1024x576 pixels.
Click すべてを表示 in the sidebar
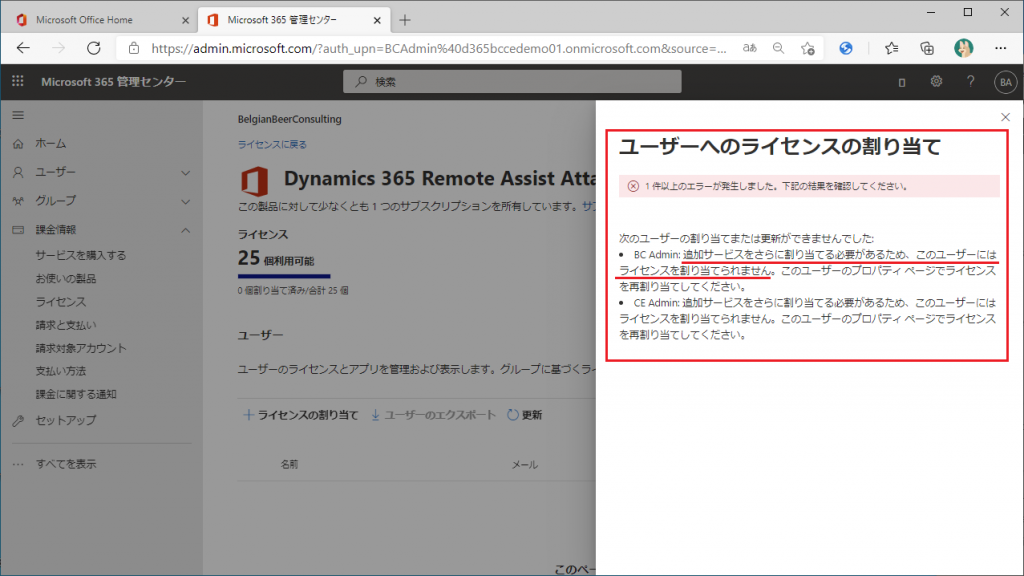[x=66, y=464]
